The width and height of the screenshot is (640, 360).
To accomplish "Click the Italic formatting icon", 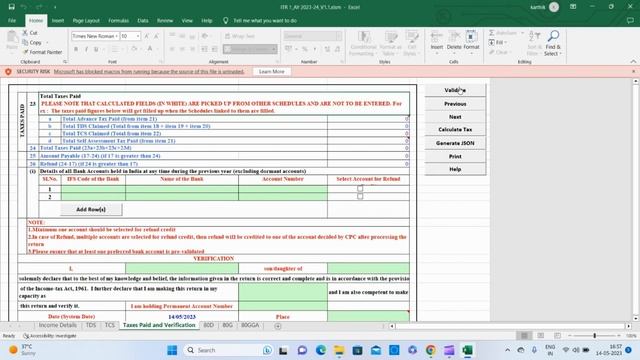I will [86, 49].
